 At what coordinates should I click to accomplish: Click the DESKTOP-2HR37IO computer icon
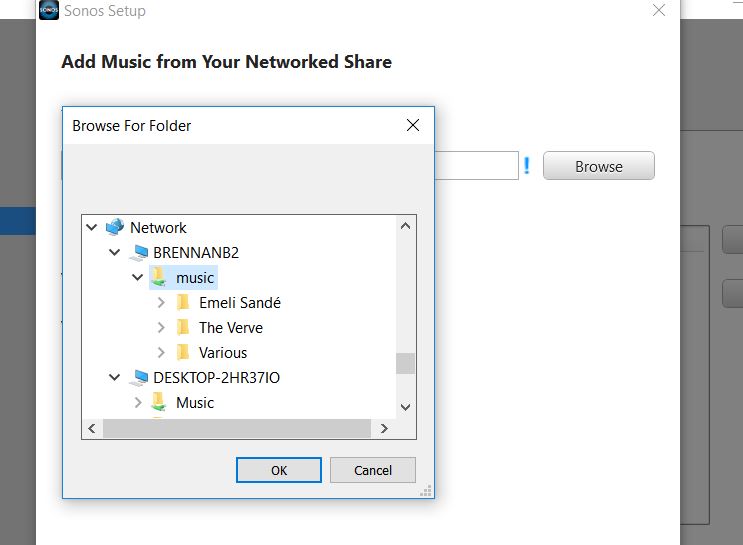(x=139, y=378)
